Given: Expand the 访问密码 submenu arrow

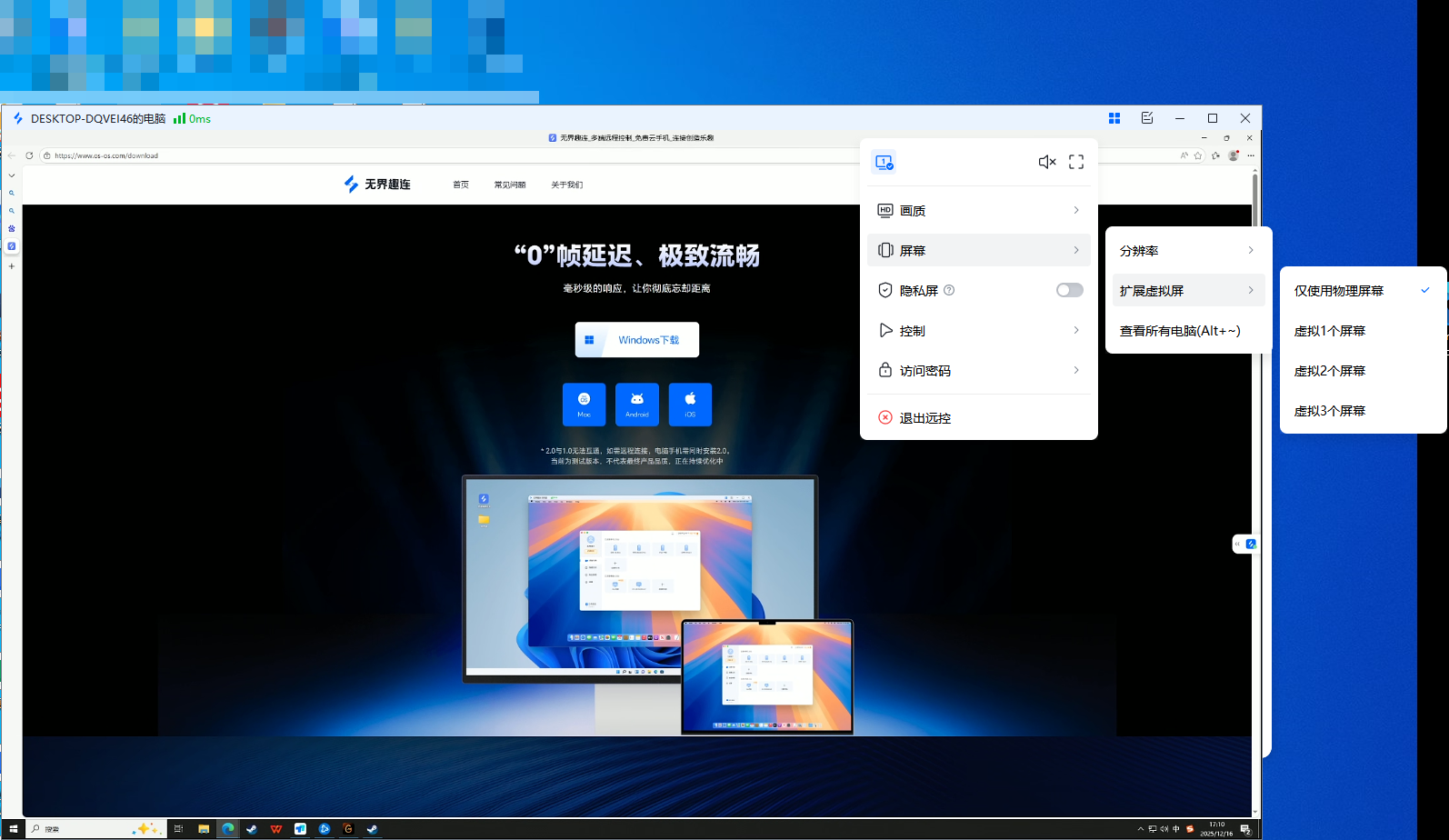Looking at the screenshot, I should click(1076, 370).
